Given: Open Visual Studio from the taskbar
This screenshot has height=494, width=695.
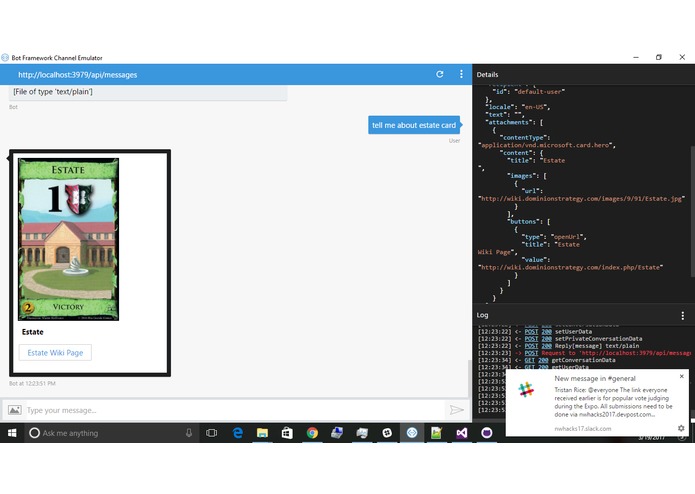Looking at the screenshot, I should [x=461, y=433].
